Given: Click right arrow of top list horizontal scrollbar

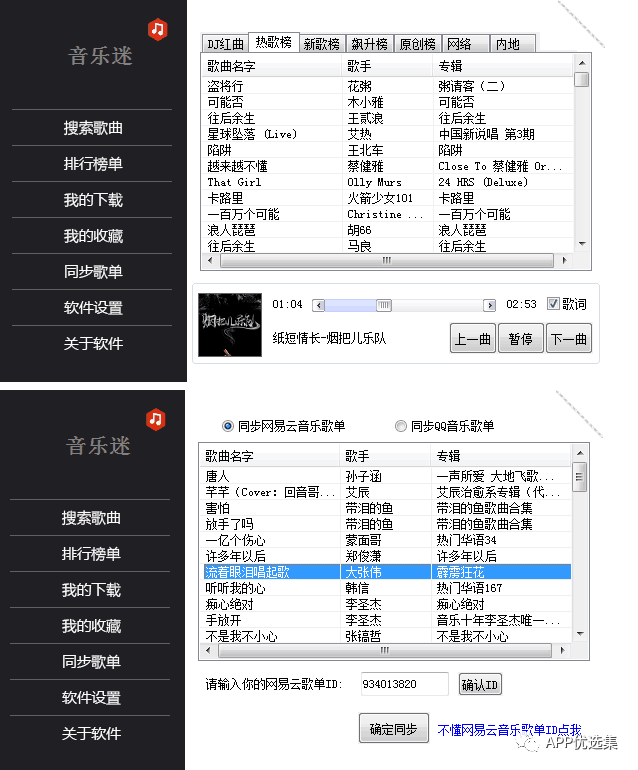Looking at the screenshot, I should [564, 260].
